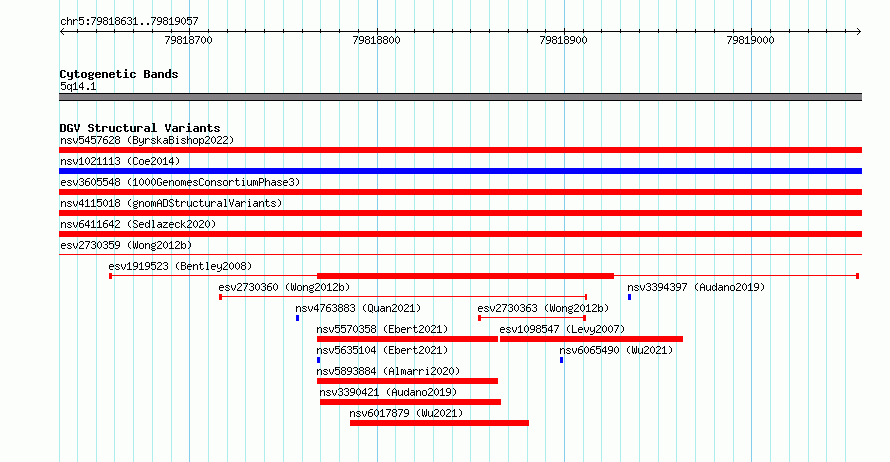This screenshot has height=462, width=890.
Task: Select the red bar of esv1098547
Action: 591,339
